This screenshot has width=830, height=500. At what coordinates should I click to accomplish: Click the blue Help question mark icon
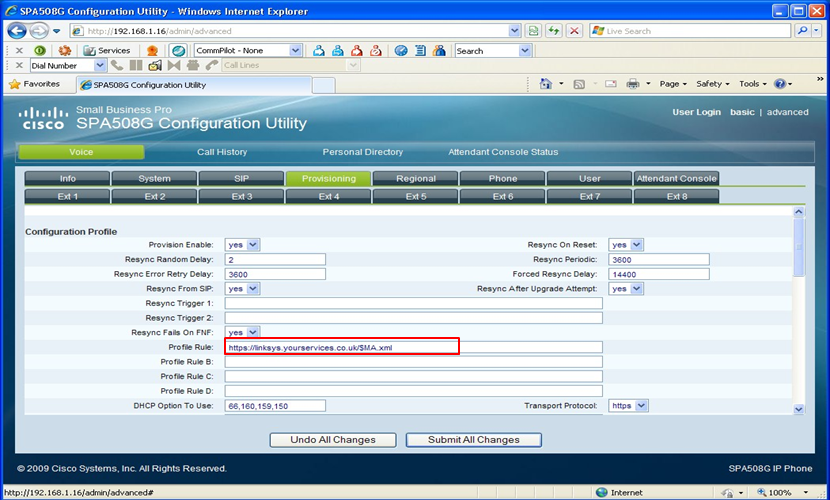(780, 84)
